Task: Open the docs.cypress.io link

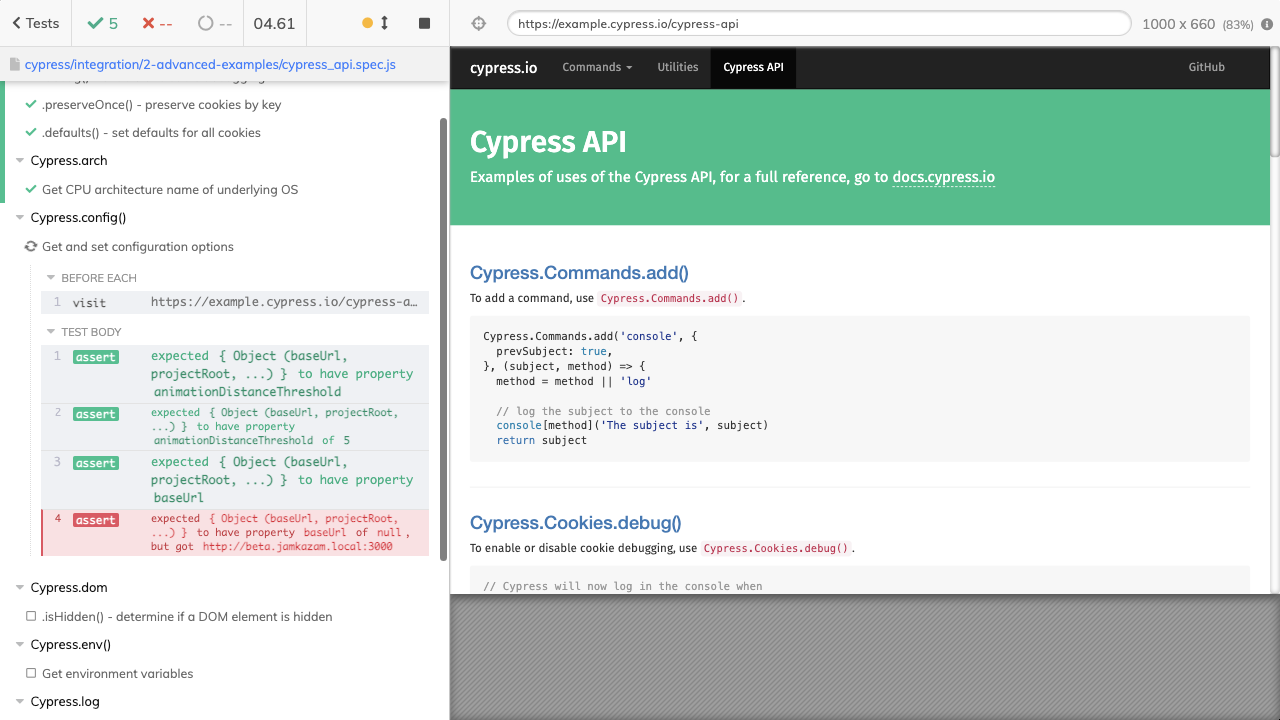Action: [943, 177]
